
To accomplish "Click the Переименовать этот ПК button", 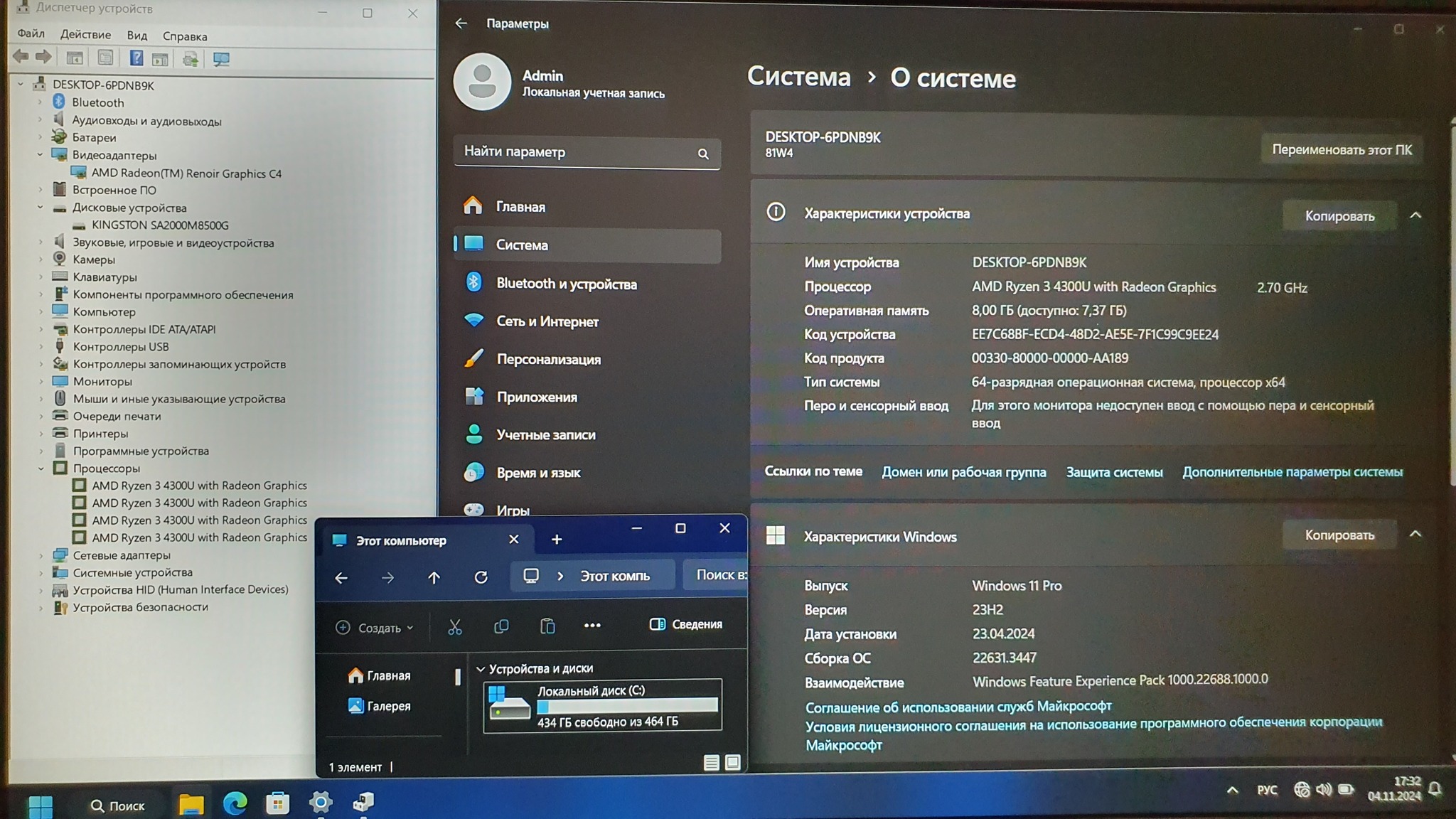I will click(x=1342, y=150).
